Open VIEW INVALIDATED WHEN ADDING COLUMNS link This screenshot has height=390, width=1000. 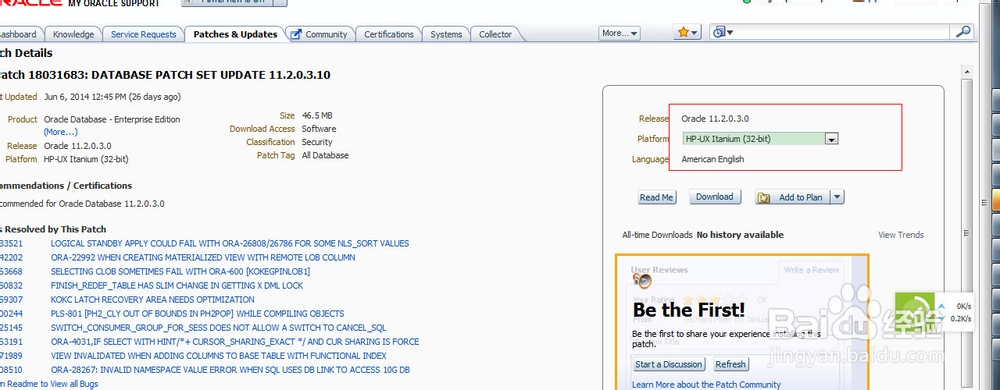(x=219, y=356)
